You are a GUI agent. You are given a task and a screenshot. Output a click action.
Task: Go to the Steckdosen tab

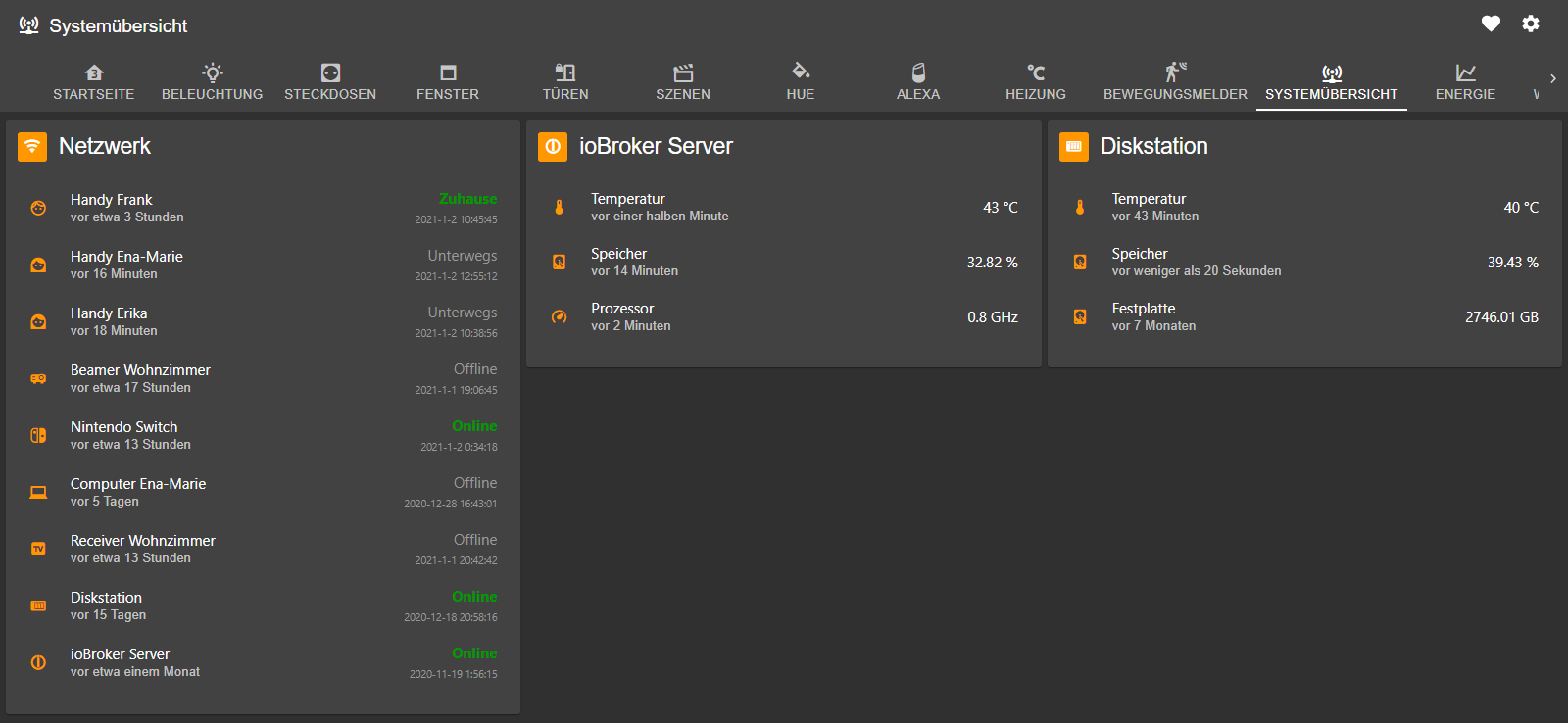pyautogui.click(x=330, y=82)
